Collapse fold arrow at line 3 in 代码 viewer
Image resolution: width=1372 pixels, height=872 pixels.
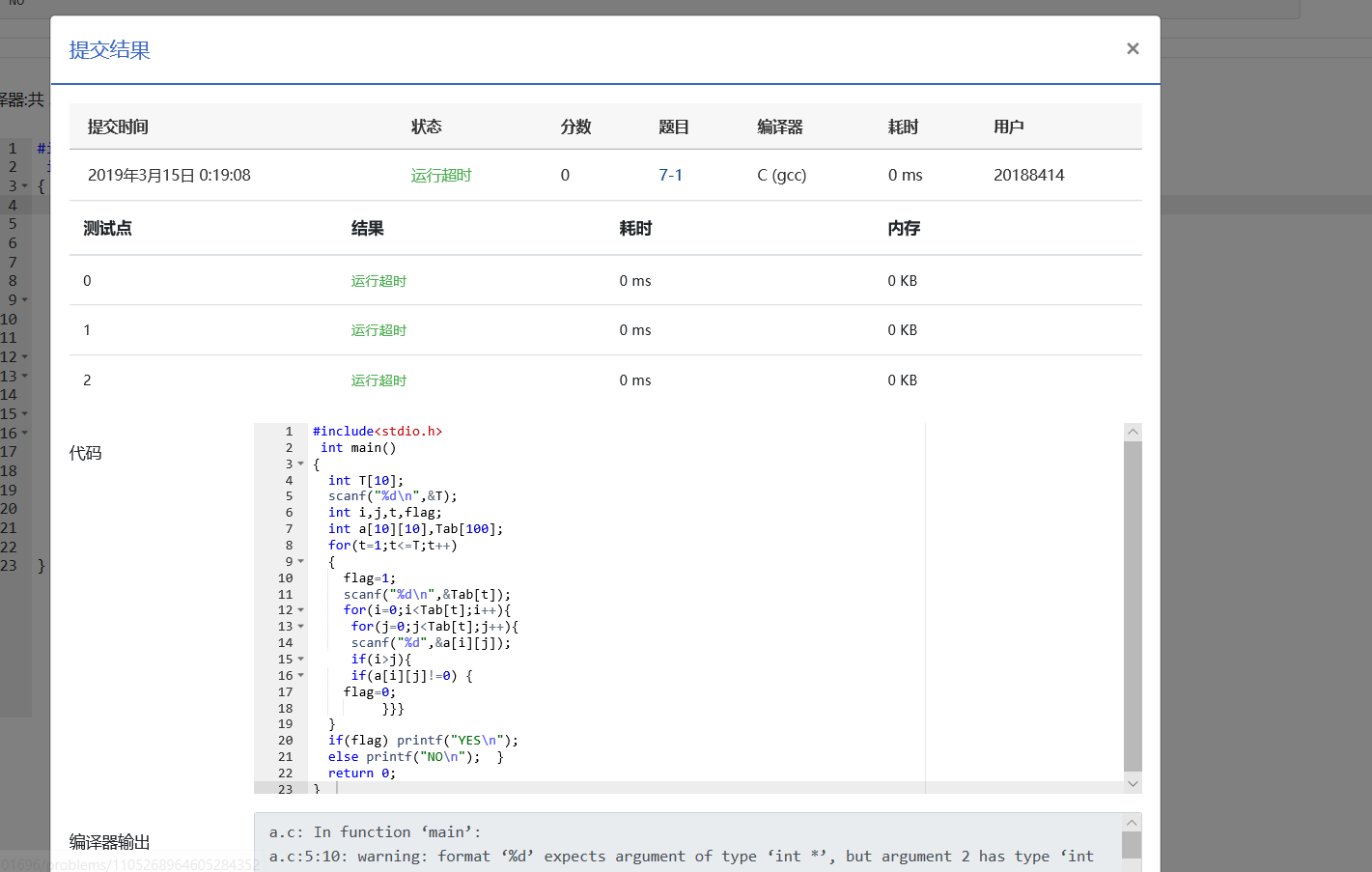[301, 464]
